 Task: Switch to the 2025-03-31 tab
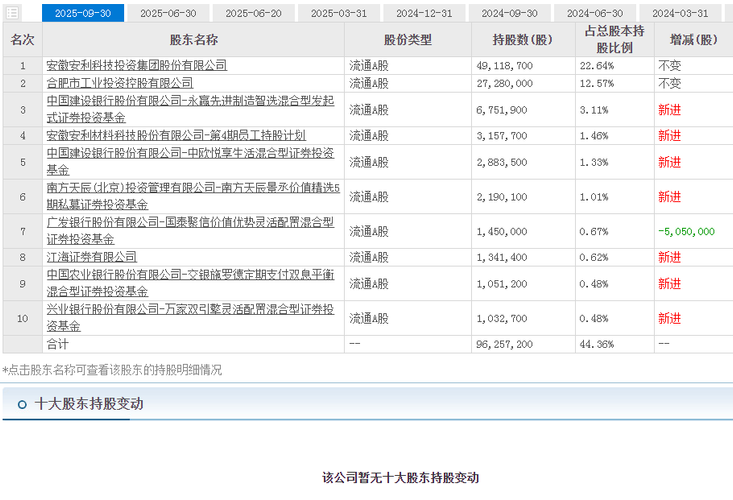(339, 13)
